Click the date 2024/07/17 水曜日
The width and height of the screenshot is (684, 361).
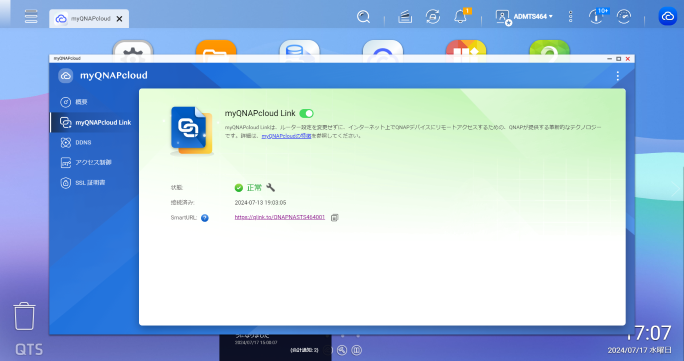click(x=640, y=350)
